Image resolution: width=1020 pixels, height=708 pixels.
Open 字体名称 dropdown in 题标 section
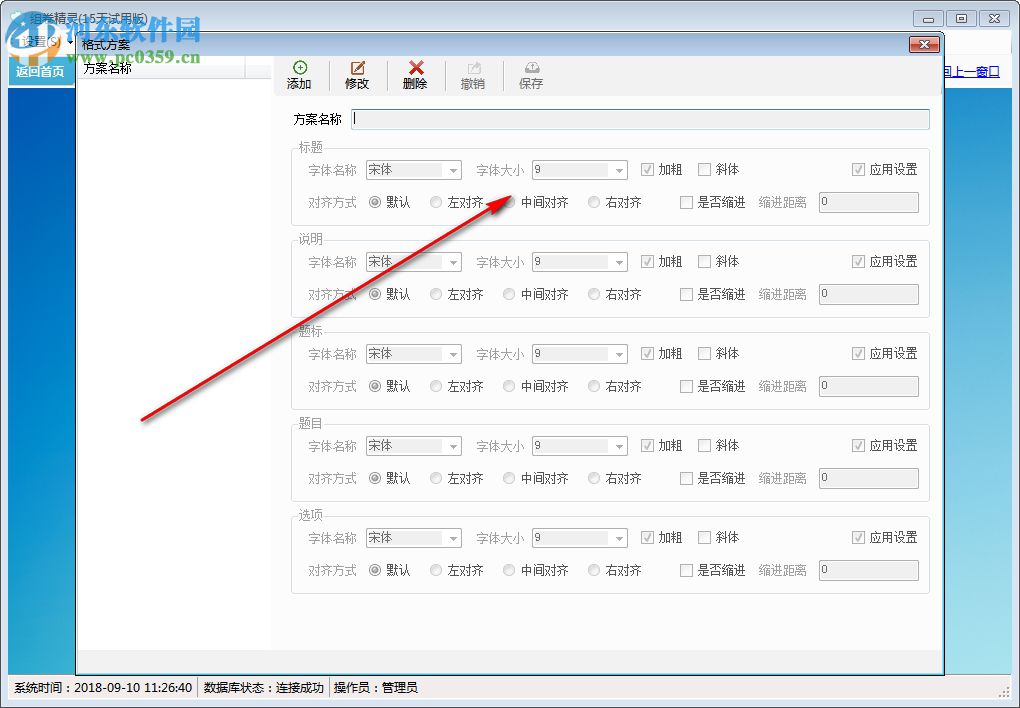(x=453, y=355)
